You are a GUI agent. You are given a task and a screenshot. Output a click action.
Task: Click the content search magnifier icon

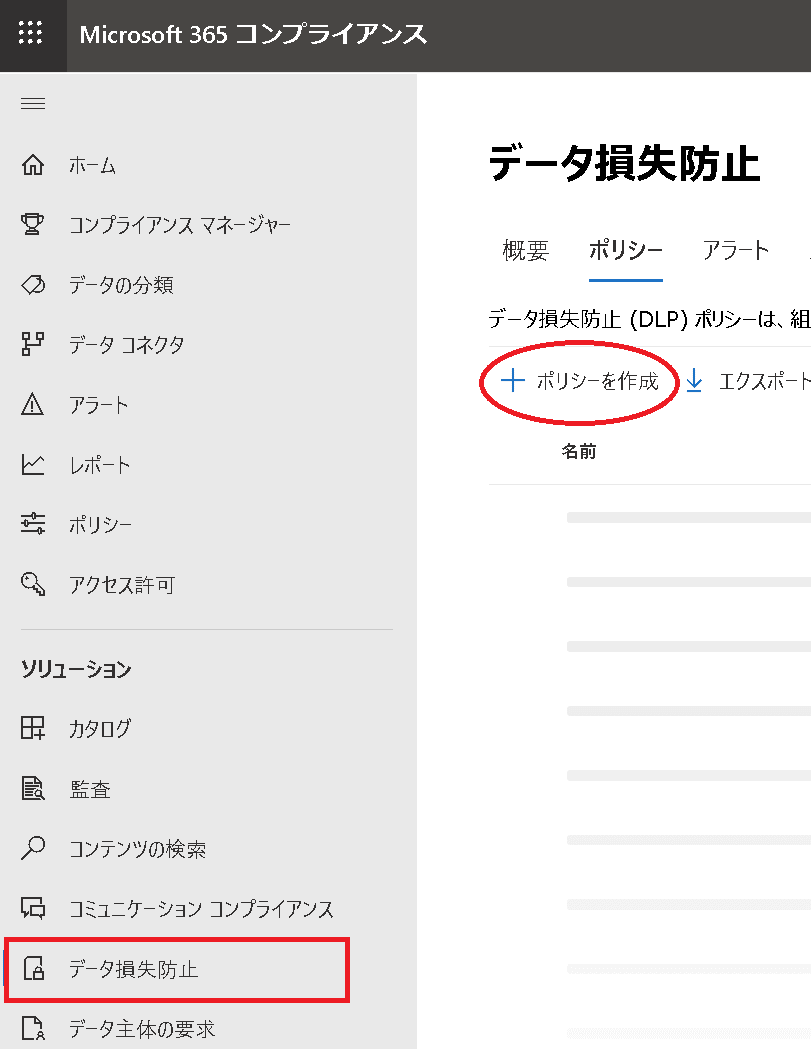[33, 848]
